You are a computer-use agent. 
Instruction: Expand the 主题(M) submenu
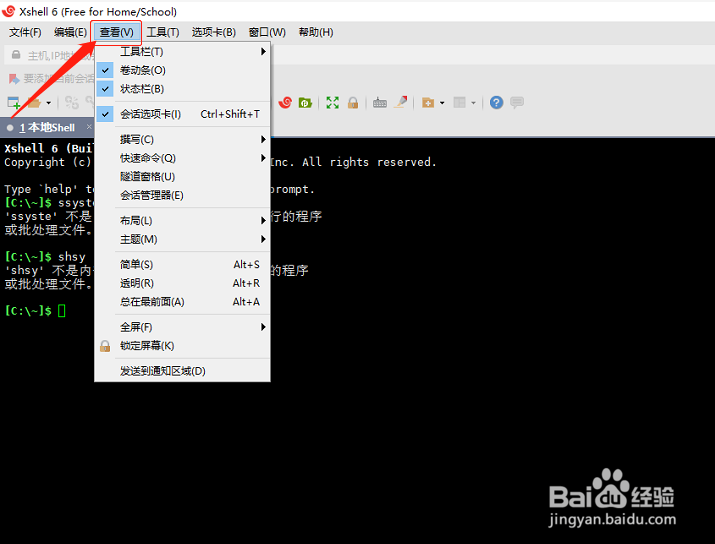click(x=182, y=239)
